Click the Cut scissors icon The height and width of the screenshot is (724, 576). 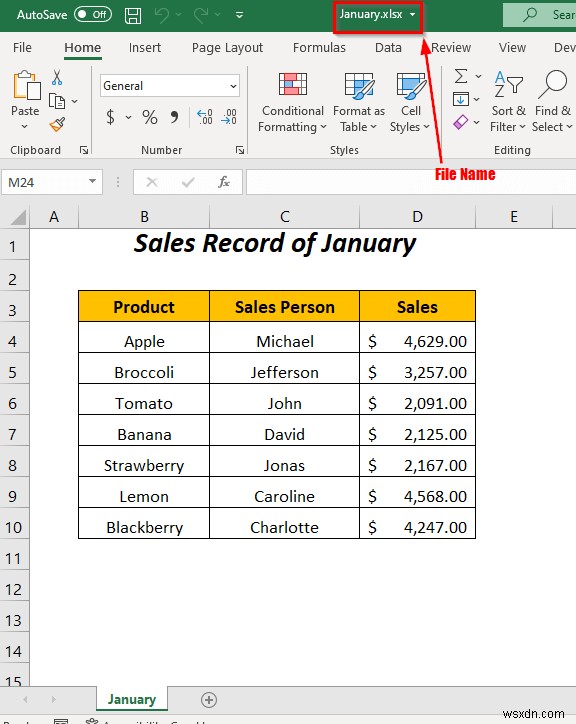57,78
